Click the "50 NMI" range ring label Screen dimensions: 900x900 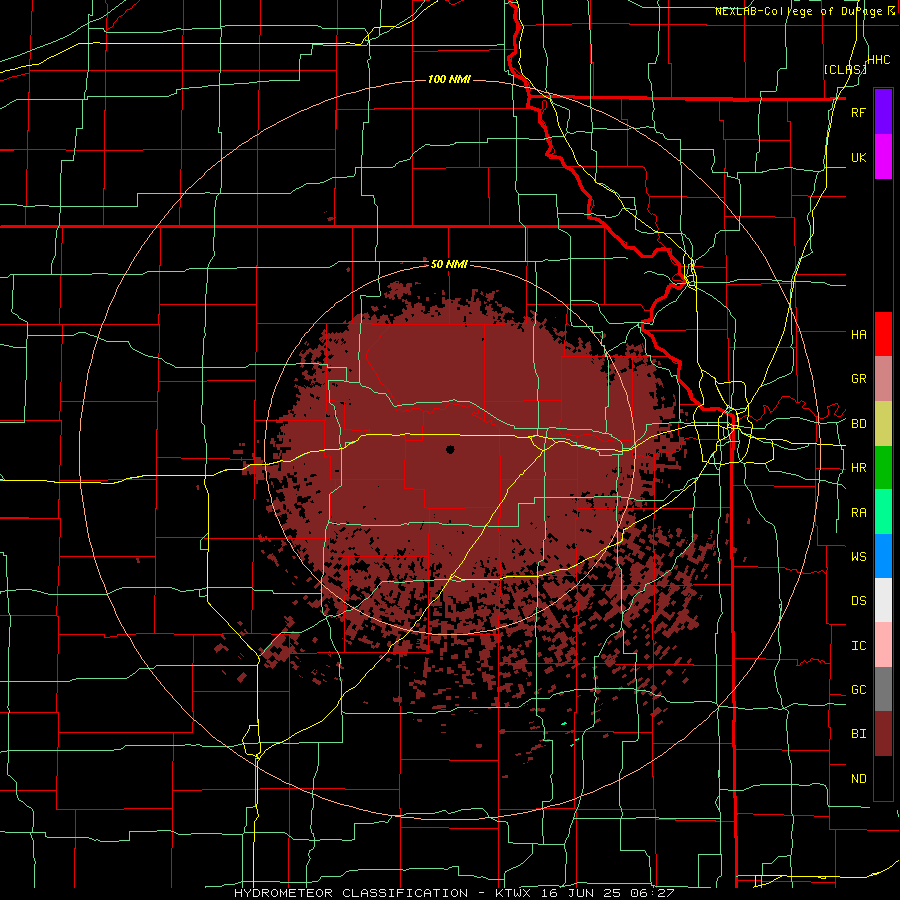(x=449, y=265)
